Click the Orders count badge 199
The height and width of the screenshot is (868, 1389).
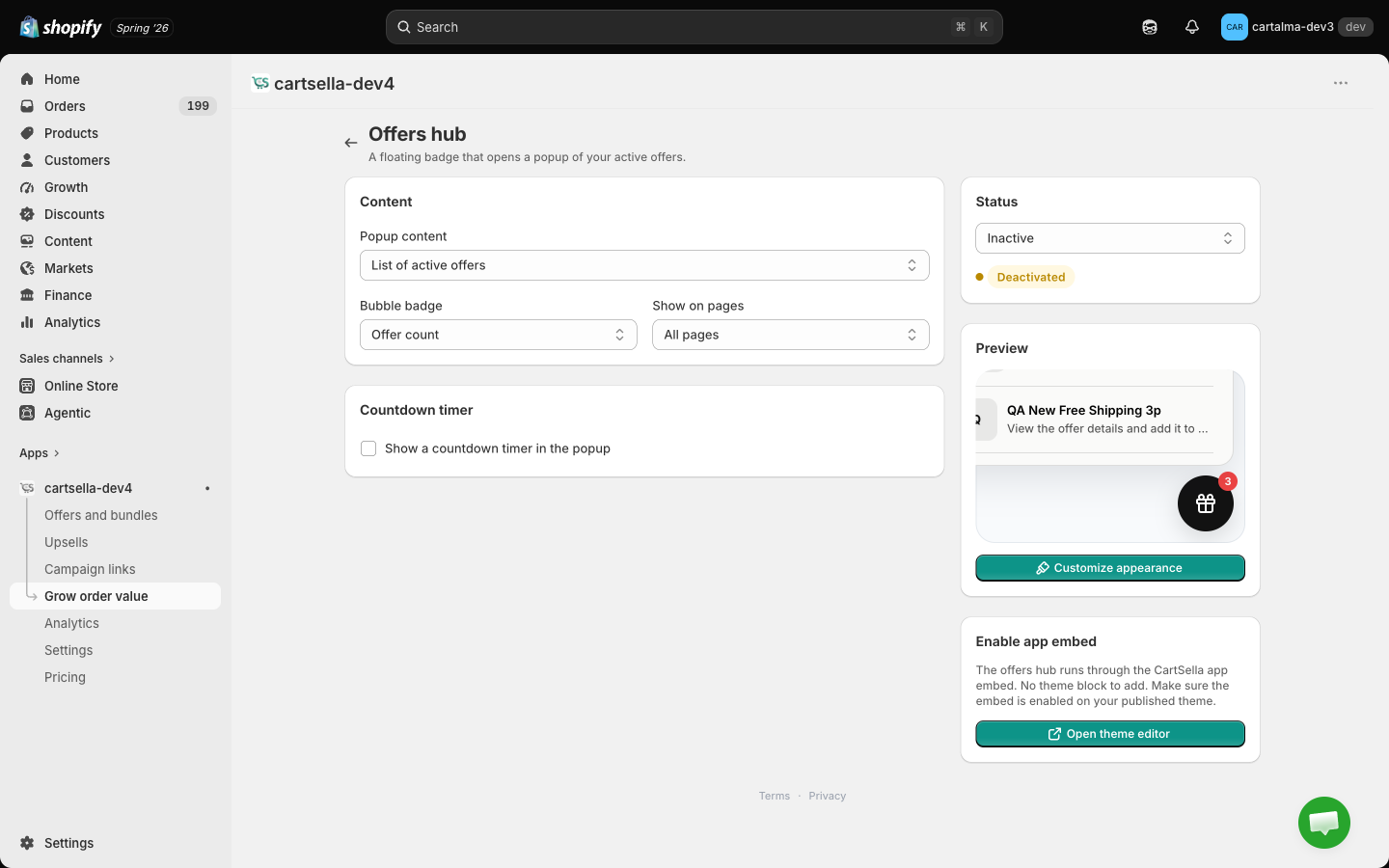[x=198, y=106]
